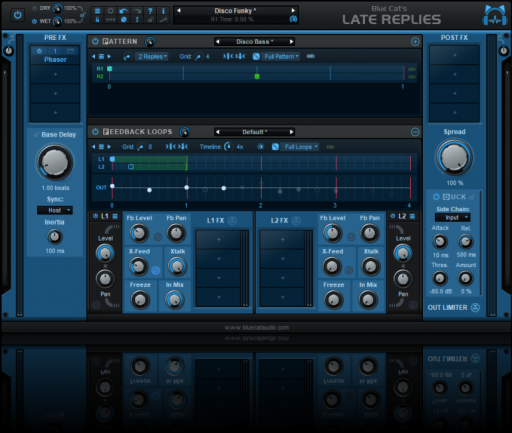Image resolution: width=512 pixels, height=433 pixels.
Task: Select the L1 loop start marker
Action: pyautogui.click(x=113, y=159)
